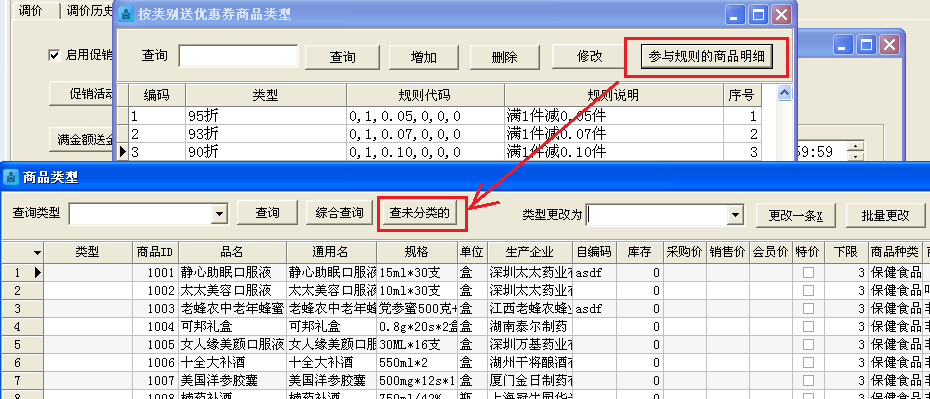Expand the 类型更改为 dropdown

(736, 215)
